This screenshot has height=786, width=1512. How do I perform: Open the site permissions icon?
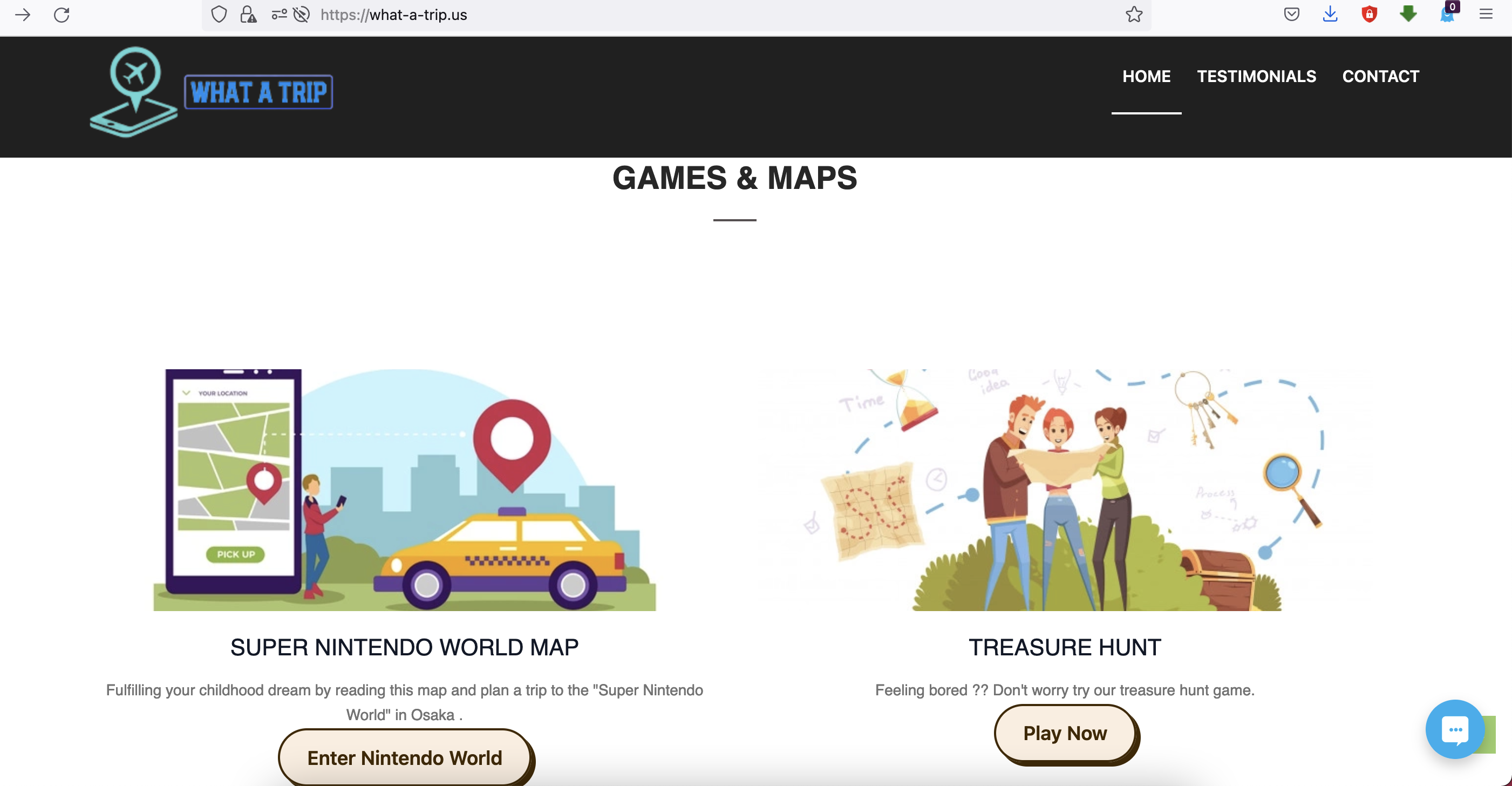tap(279, 15)
